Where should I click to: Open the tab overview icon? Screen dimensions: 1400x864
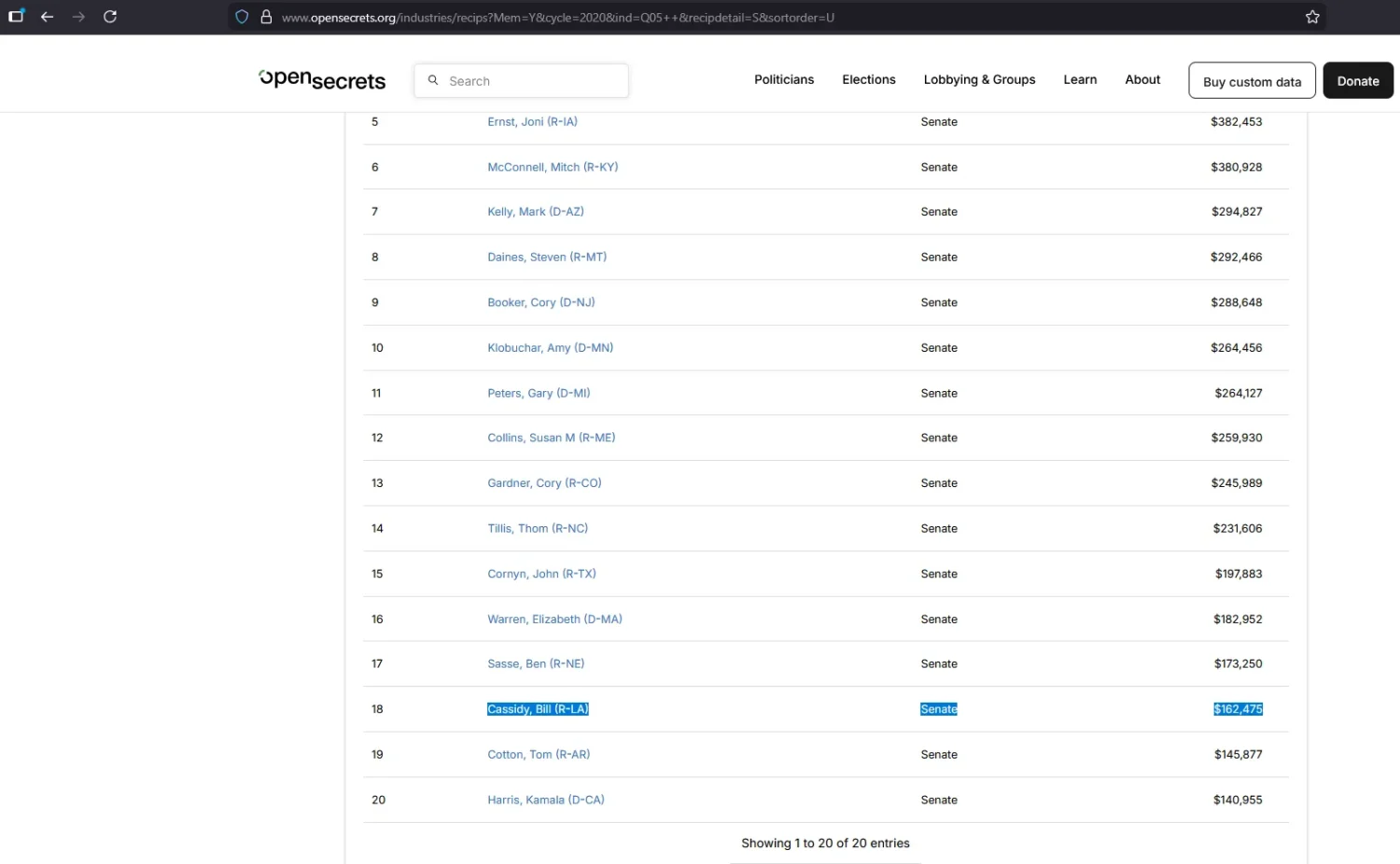pyautogui.click(x=16, y=16)
